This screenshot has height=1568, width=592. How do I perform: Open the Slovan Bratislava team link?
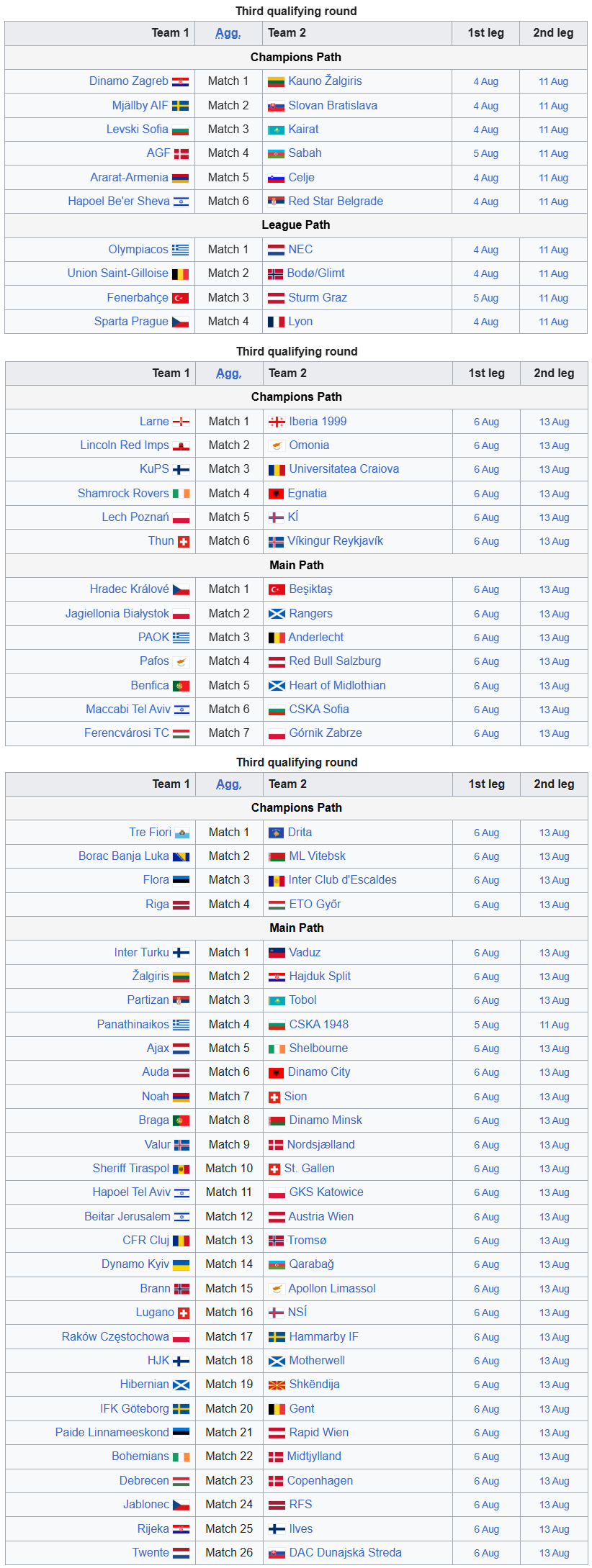tap(333, 106)
